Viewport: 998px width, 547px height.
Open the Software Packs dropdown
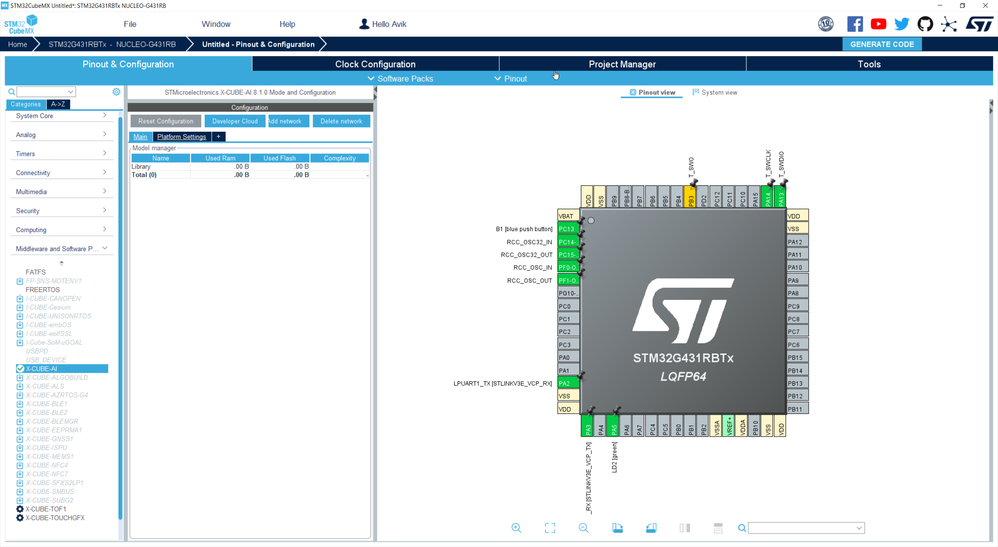[400, 78]
